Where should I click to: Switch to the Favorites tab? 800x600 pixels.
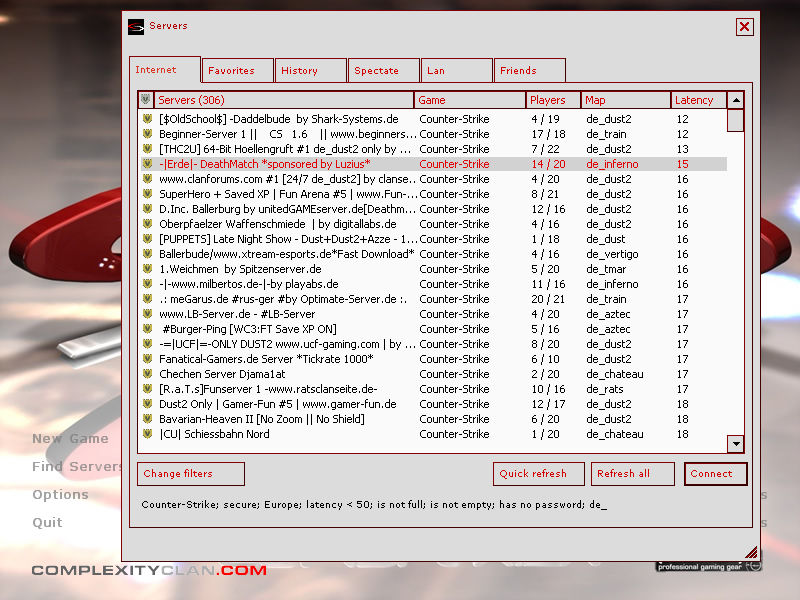coord(230,71)
